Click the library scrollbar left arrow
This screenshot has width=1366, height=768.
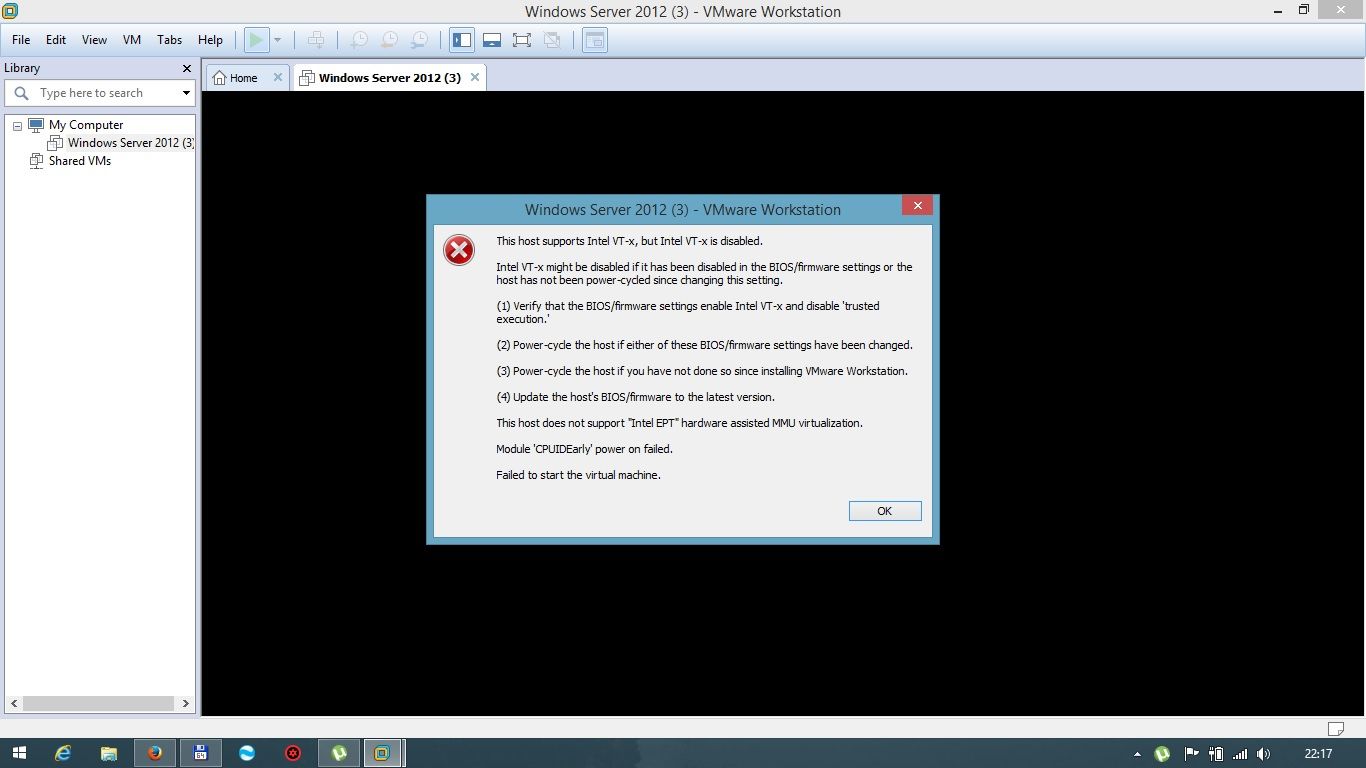point(13,704)
